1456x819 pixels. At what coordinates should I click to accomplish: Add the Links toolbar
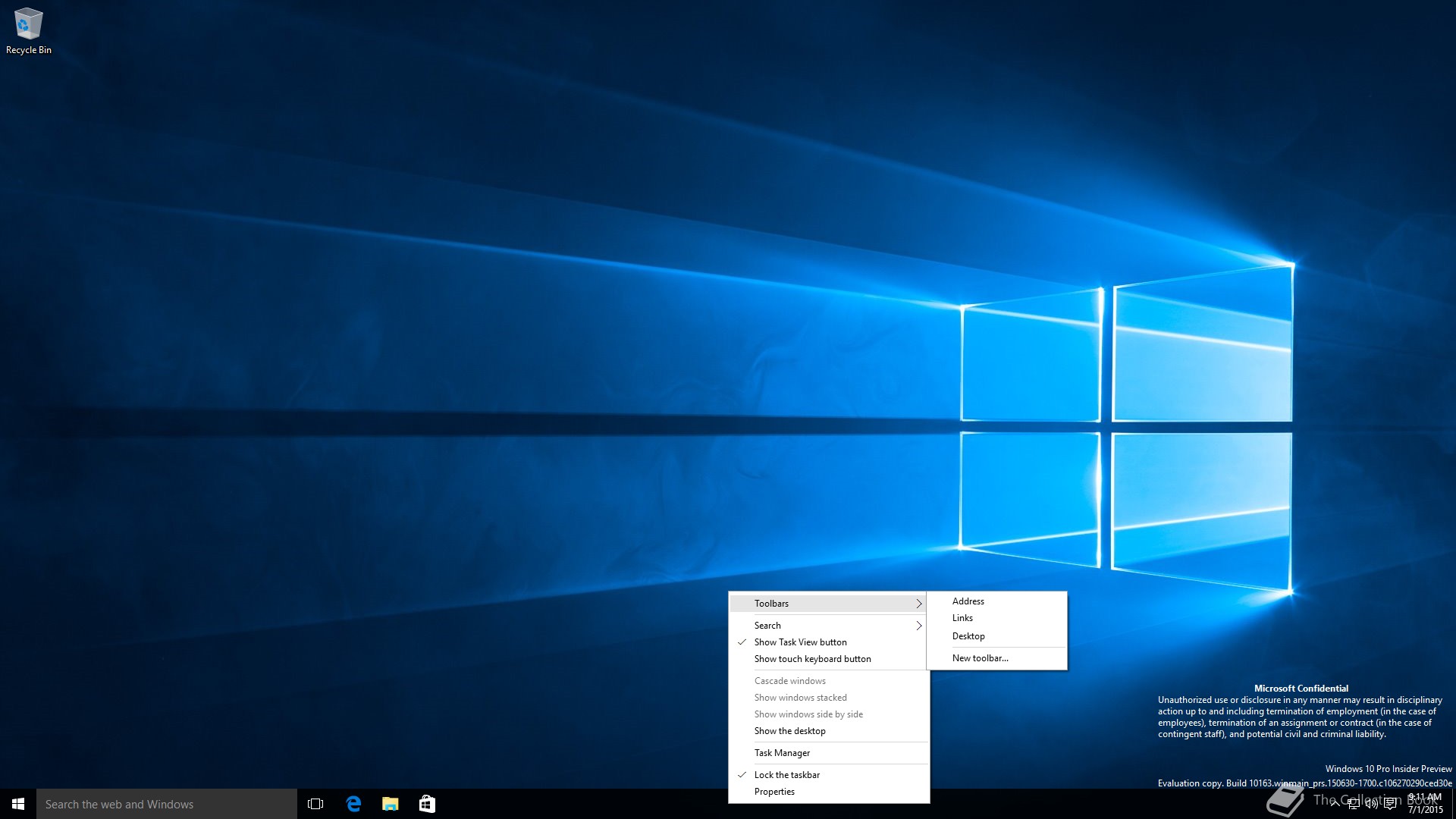click(996, 618)
